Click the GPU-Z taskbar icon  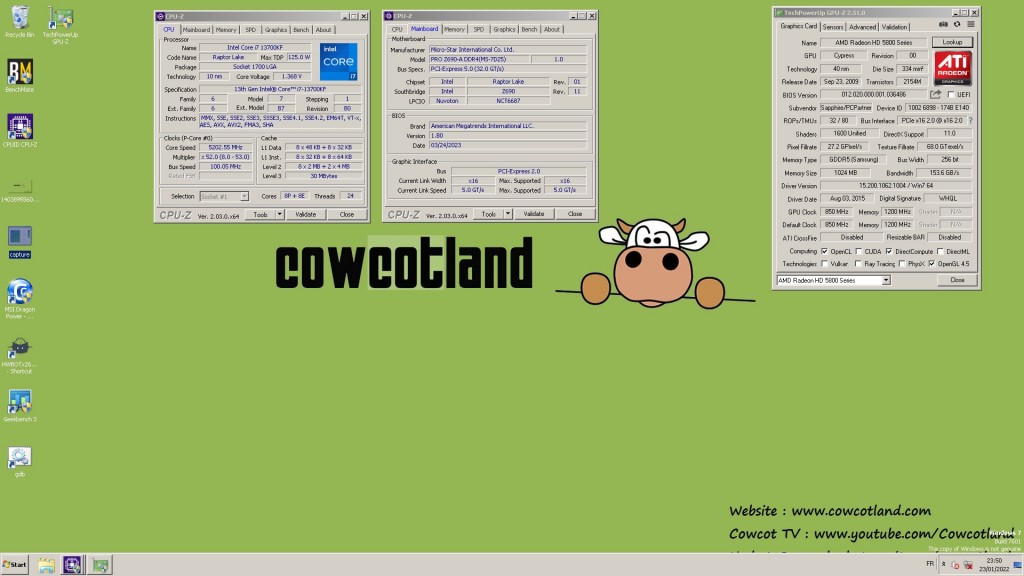coord(100,565)
